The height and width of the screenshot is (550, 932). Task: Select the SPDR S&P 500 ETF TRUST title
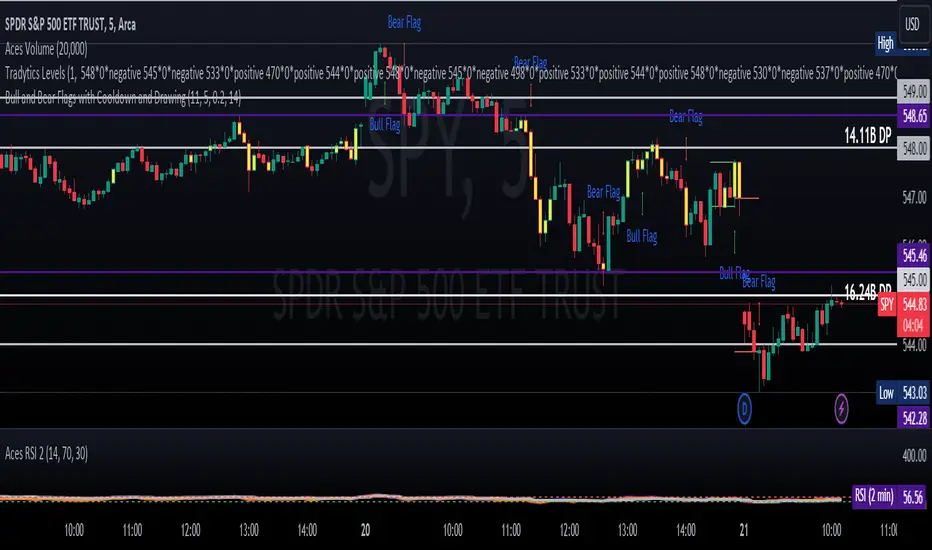point(70,24)
